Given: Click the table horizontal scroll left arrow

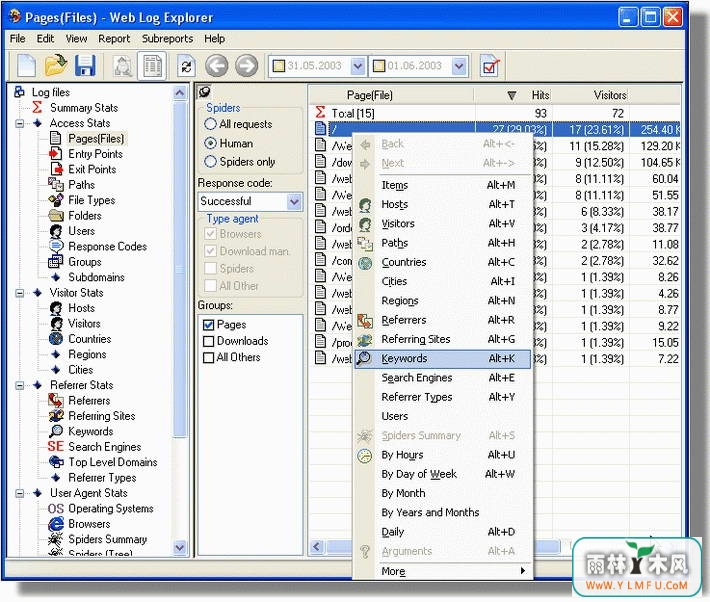Looking at the screenshot, I should coord(317,547).
